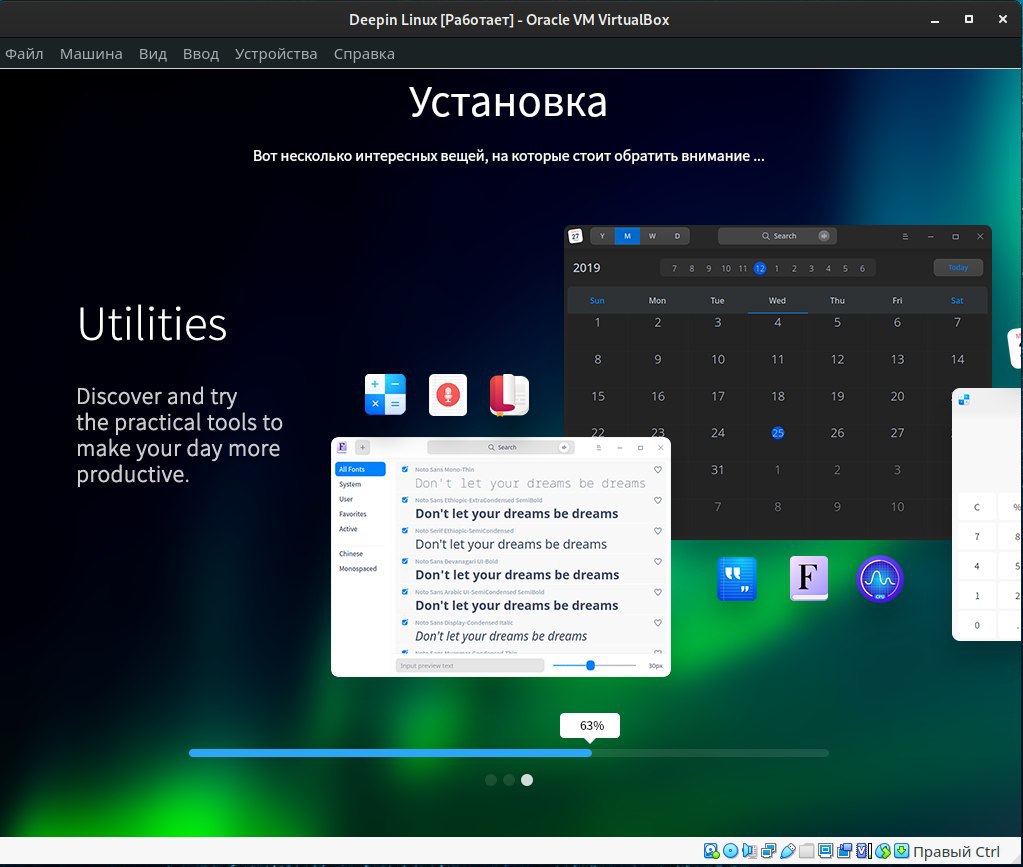The width and height of the screenshot is (1023, 867).
Task: Select the Monospaced fonts category
Action: [358, 569]
